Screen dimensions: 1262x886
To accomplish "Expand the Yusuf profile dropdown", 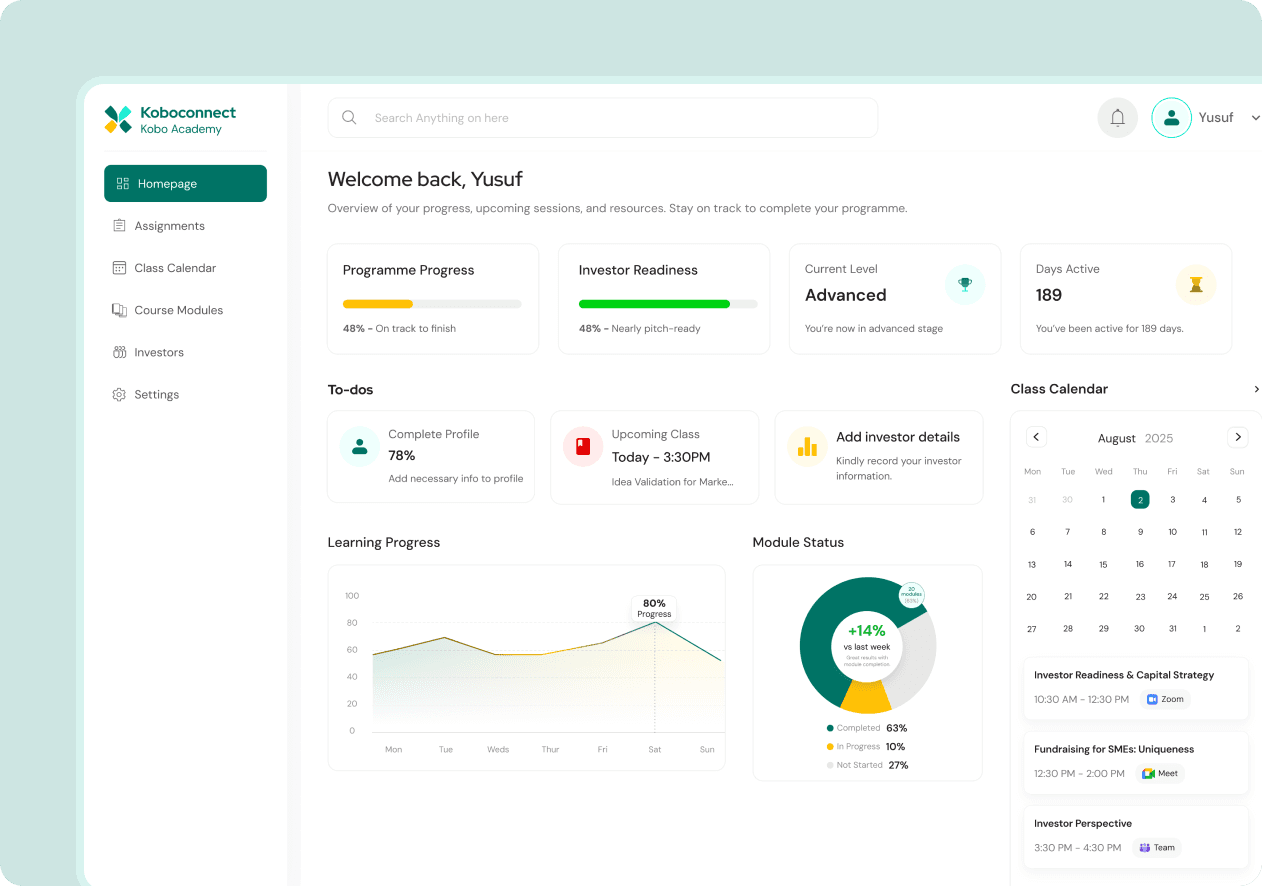I will [x=1255, y=117].
